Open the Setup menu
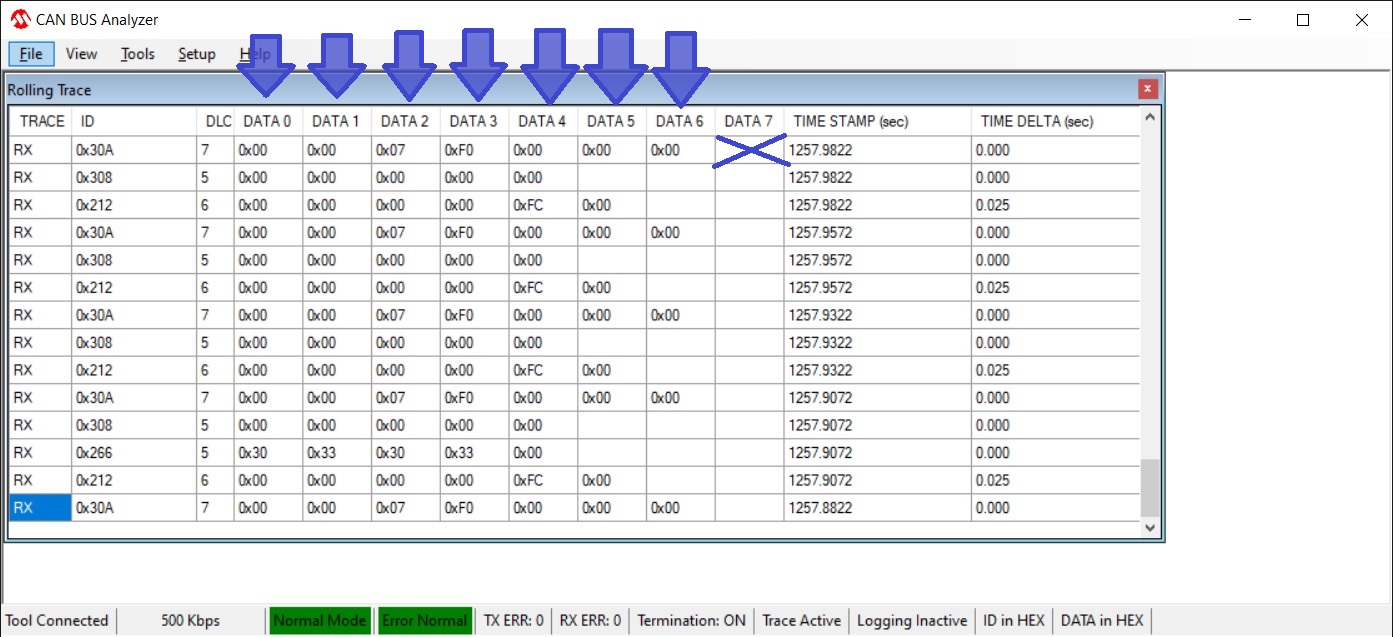This screenshot has height=637, width=1393. 196,54
